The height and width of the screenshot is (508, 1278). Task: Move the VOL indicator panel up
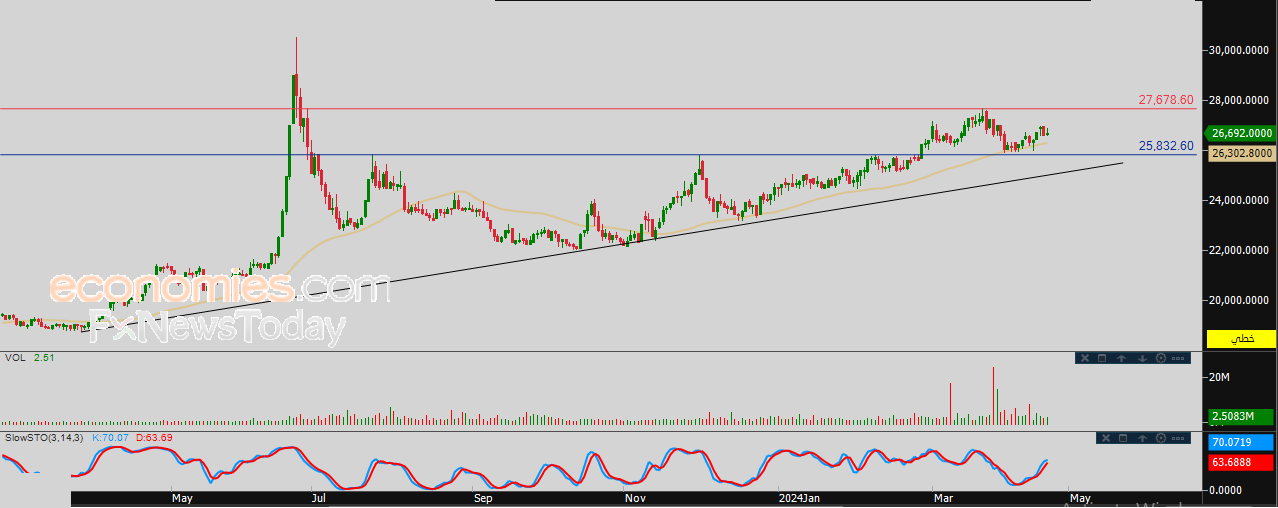coord(1122,358)
